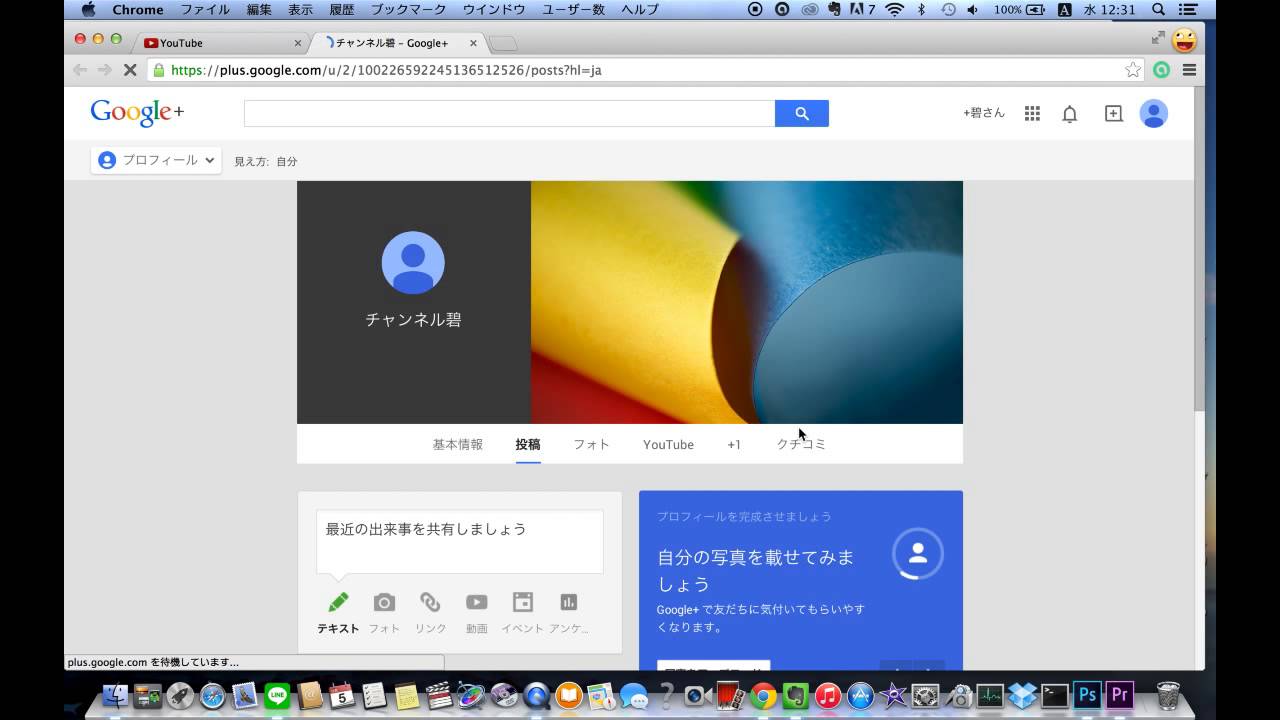
Task: Open Notification Center list icon
Action: tap(1188, 9)
